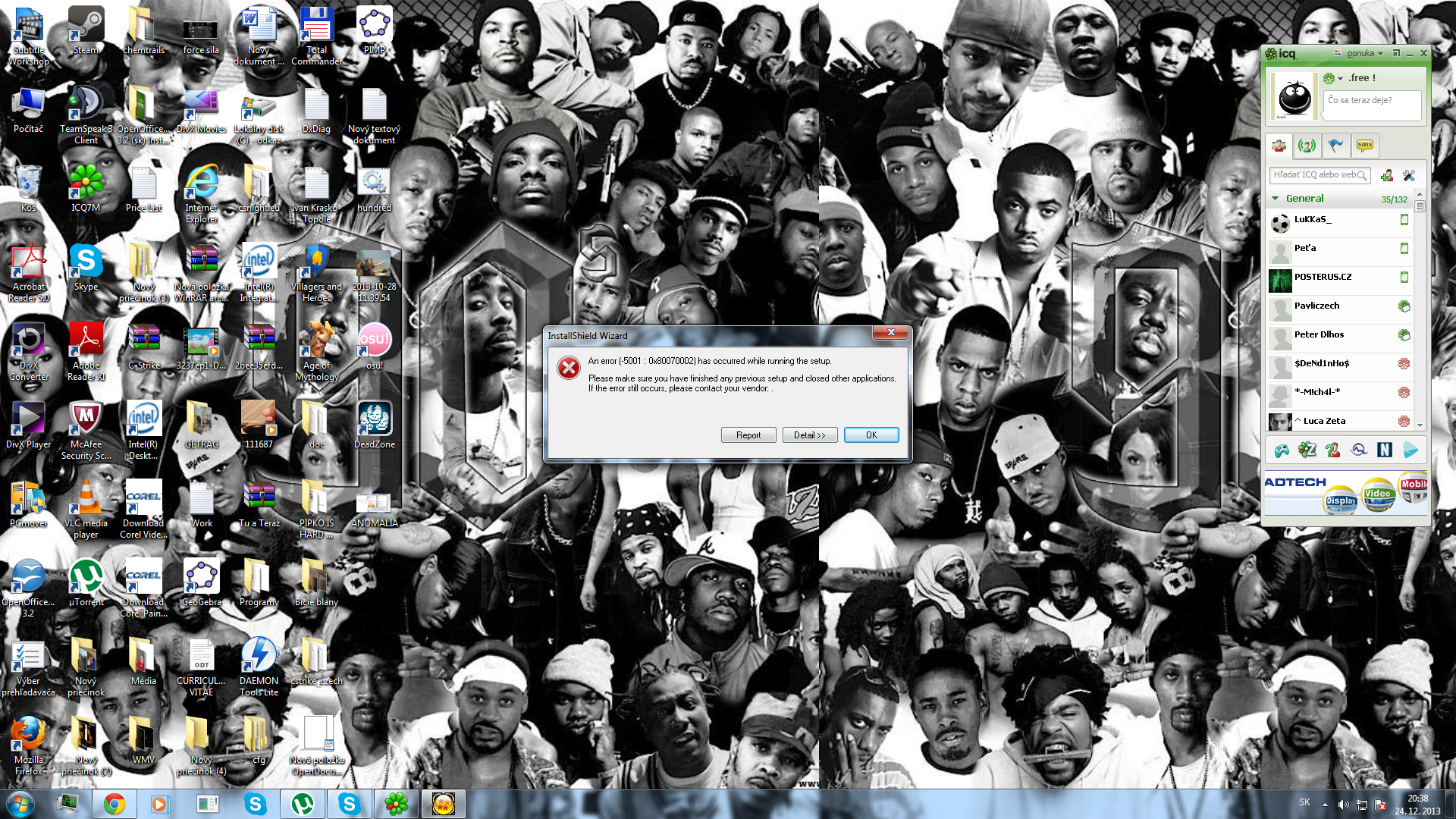Viewport: 1456px width, 819px height.
Task: Click the Report button in error dialog
Action: (x=748, y=435)
